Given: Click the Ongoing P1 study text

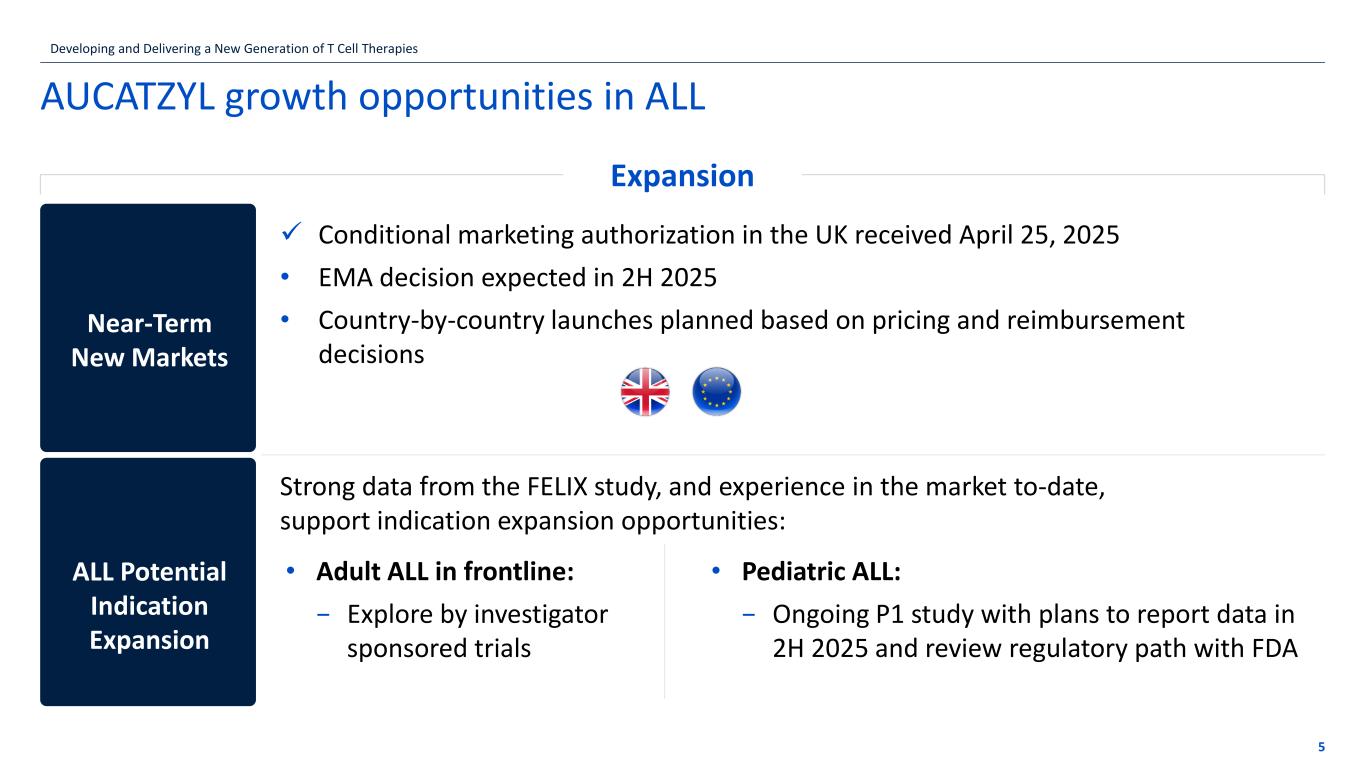Looking at the screenshot, I should 1034,631.
